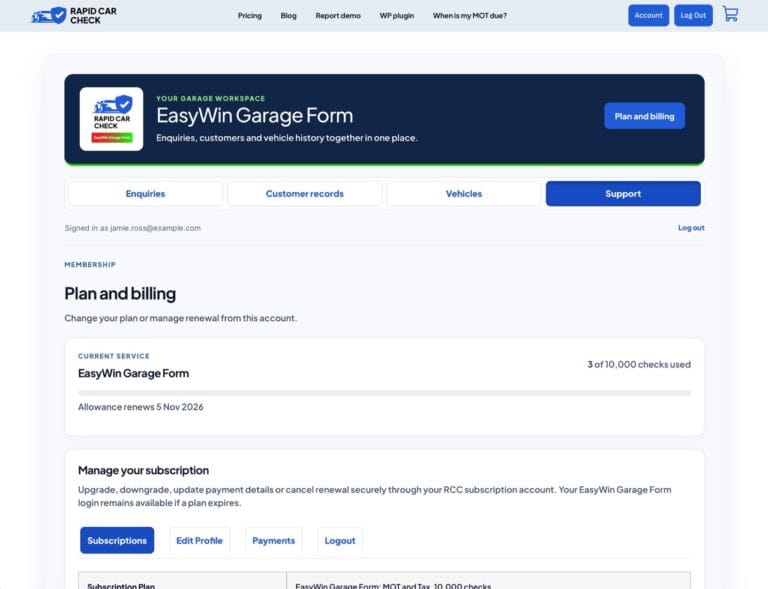Open the Payments section
Viewport: 768px width, 589px height.
(x=273, y=540)
